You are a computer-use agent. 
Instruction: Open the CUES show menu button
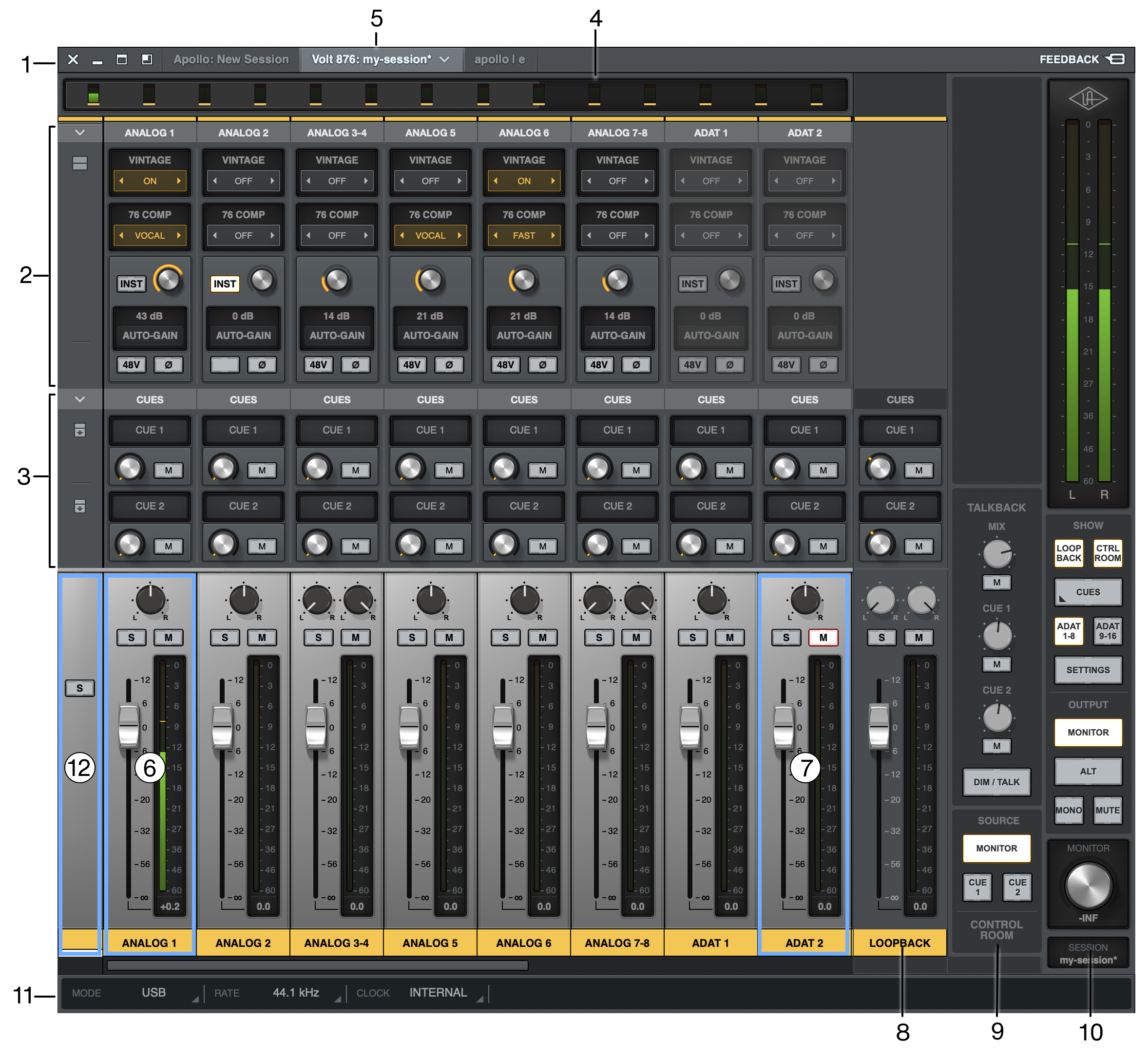1088,592
